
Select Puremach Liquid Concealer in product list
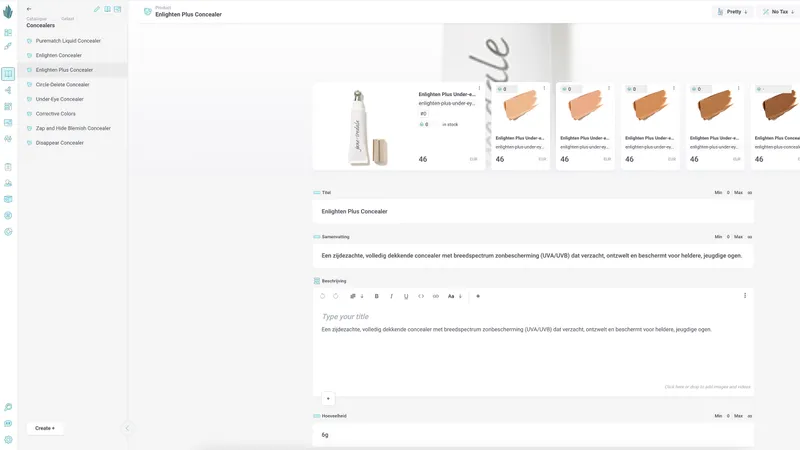pyautogui.click(x=68, y=41)
